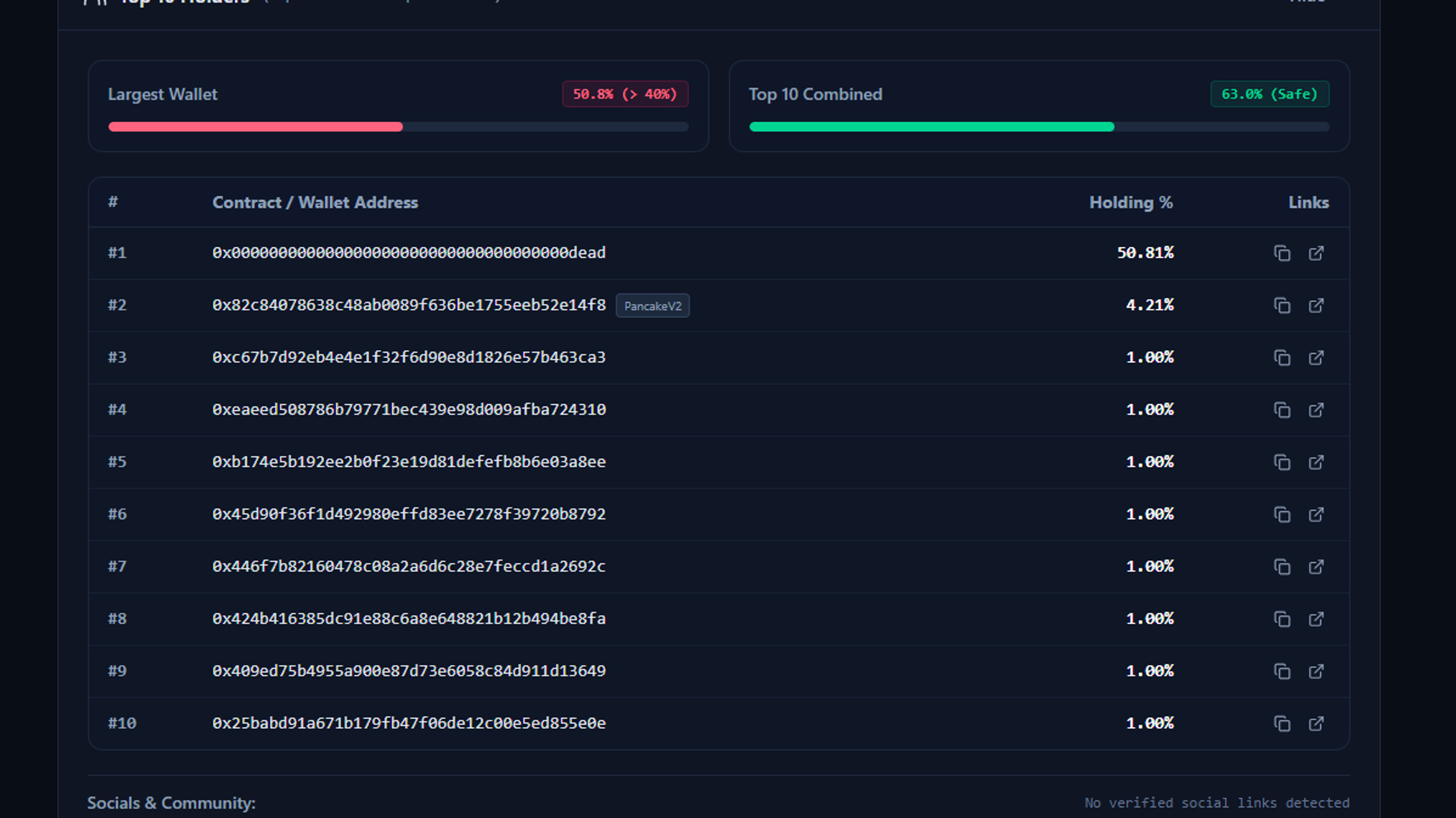The height and width of the screenshot is (818, 1456).
Task: Select address 0x446f7b82160478c08a2a6d6c28e7feccd1a2692c
Action: pyautogui.click(x=409, y=567)
